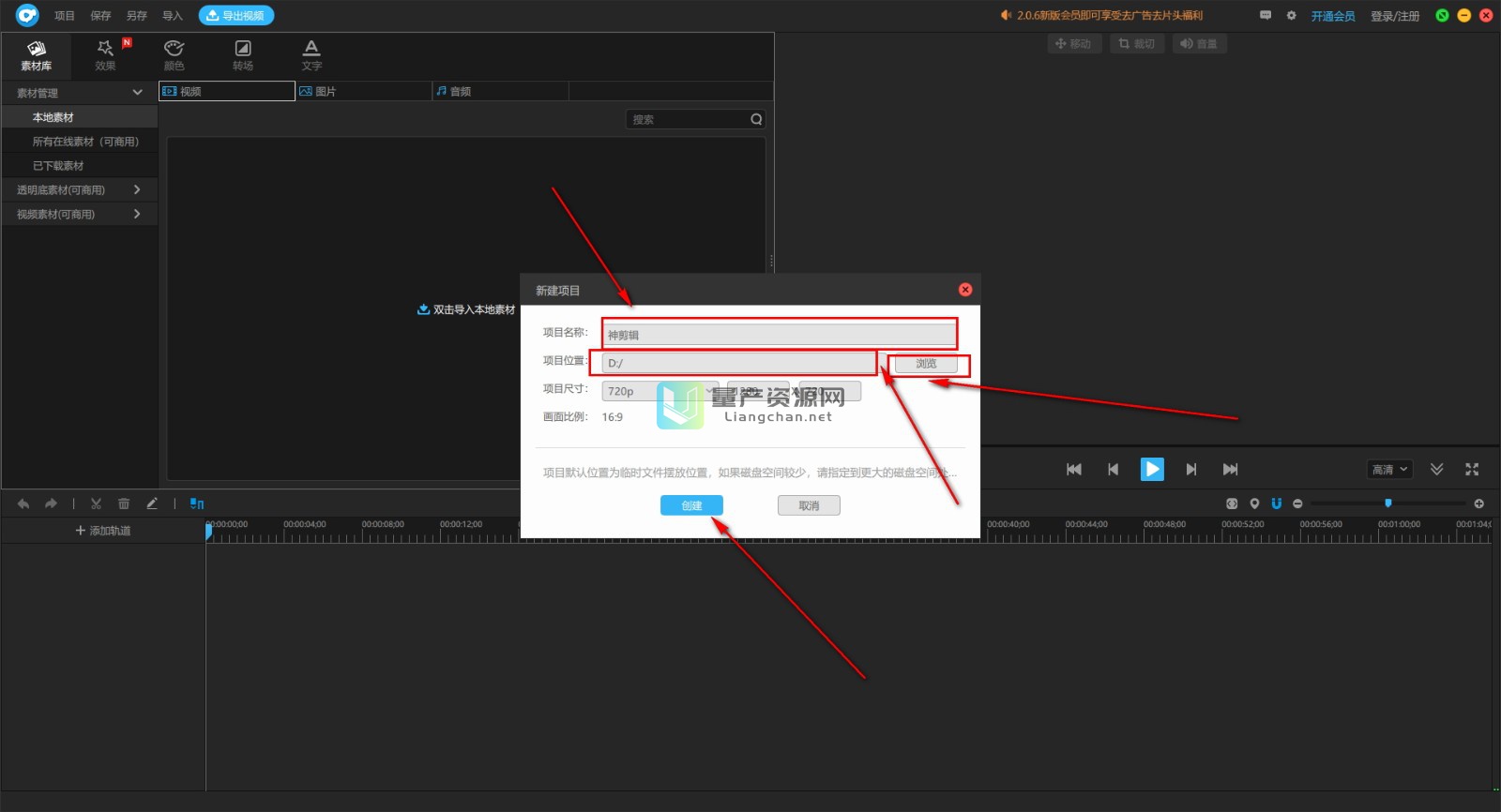Click the double-chevron collapse icon in preview
This screenshot has width=1501, height=812.
[x=1436, y=469]
